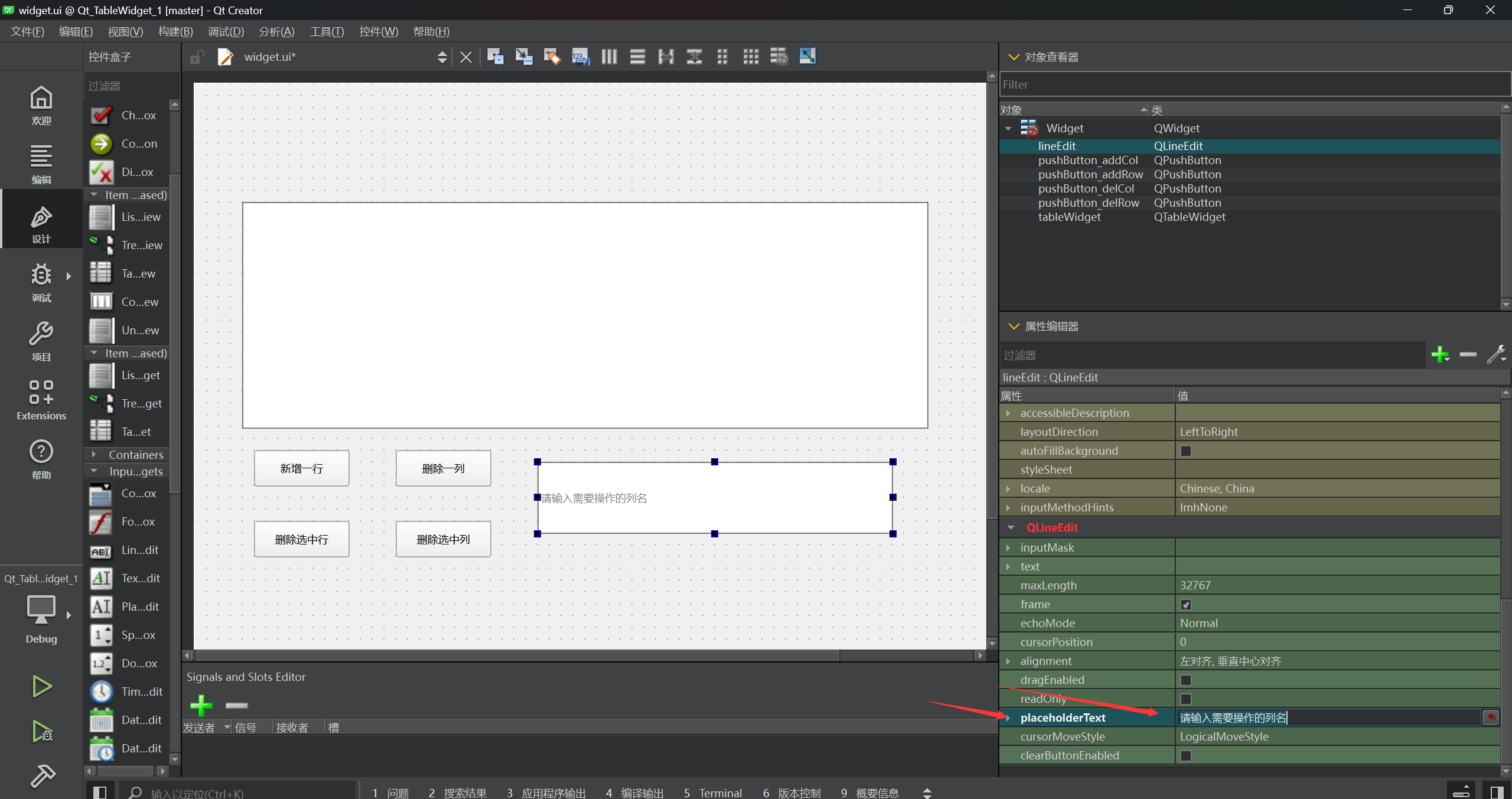Collapse the Inpu...gets widget group

pyautogui.click(x=93, y=471)
